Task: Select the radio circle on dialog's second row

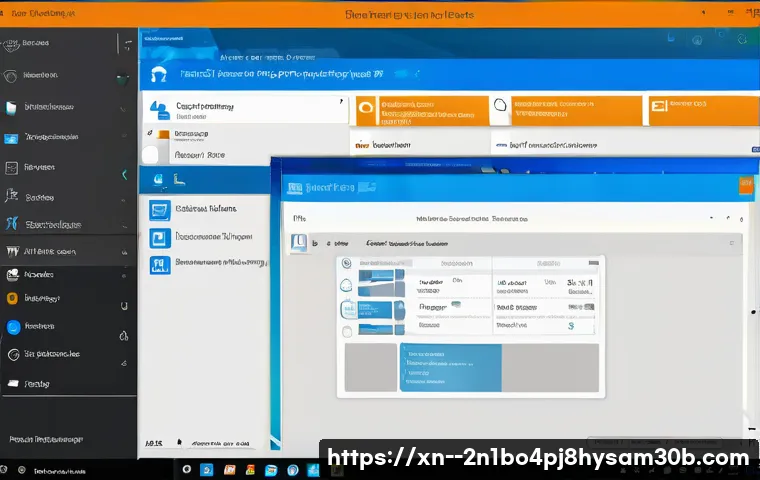Action: coord(347,284)
